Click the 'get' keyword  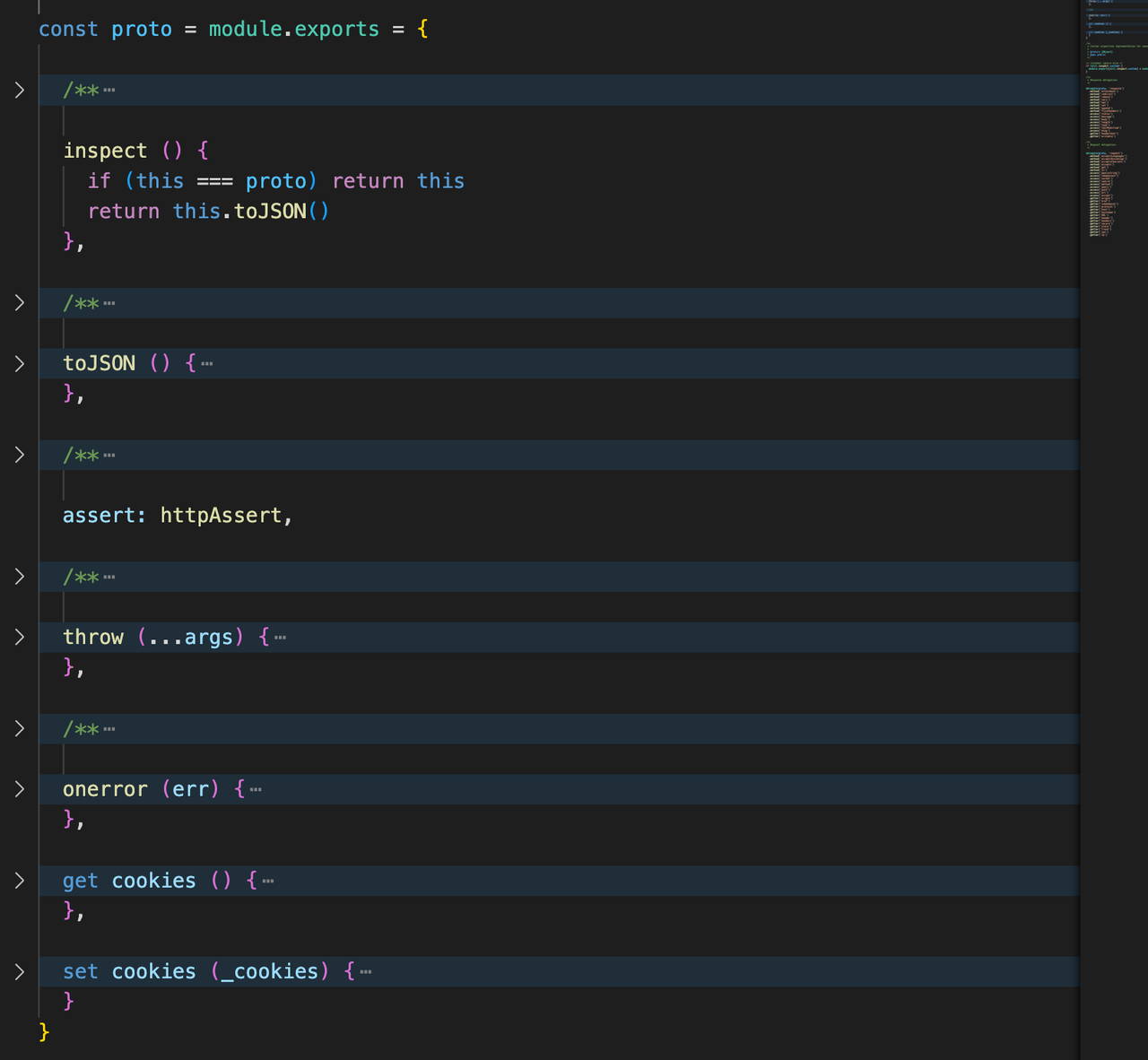click(81, 881)
